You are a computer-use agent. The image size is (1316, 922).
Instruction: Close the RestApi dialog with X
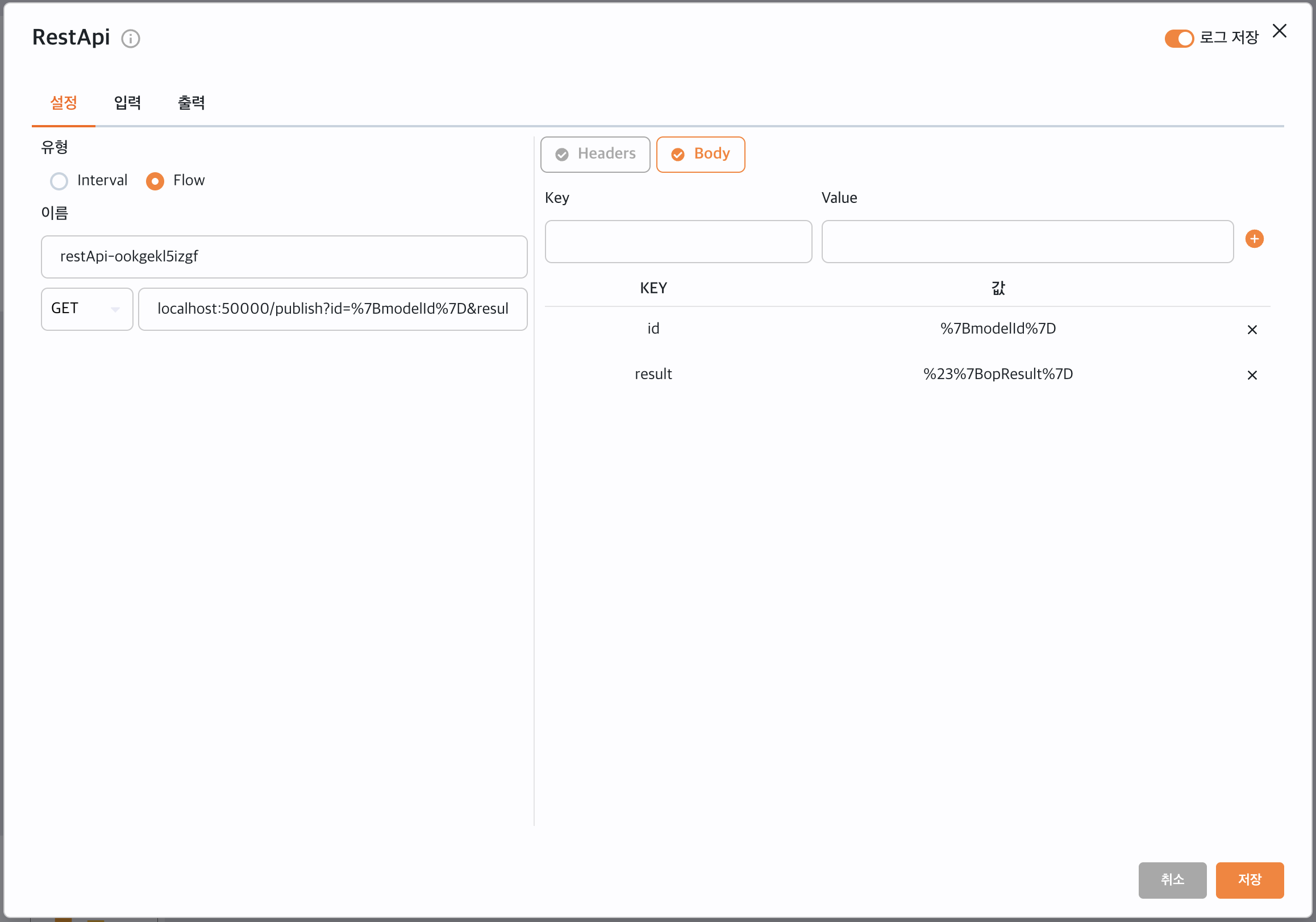pyautogui.click(x=1279, y=31)
